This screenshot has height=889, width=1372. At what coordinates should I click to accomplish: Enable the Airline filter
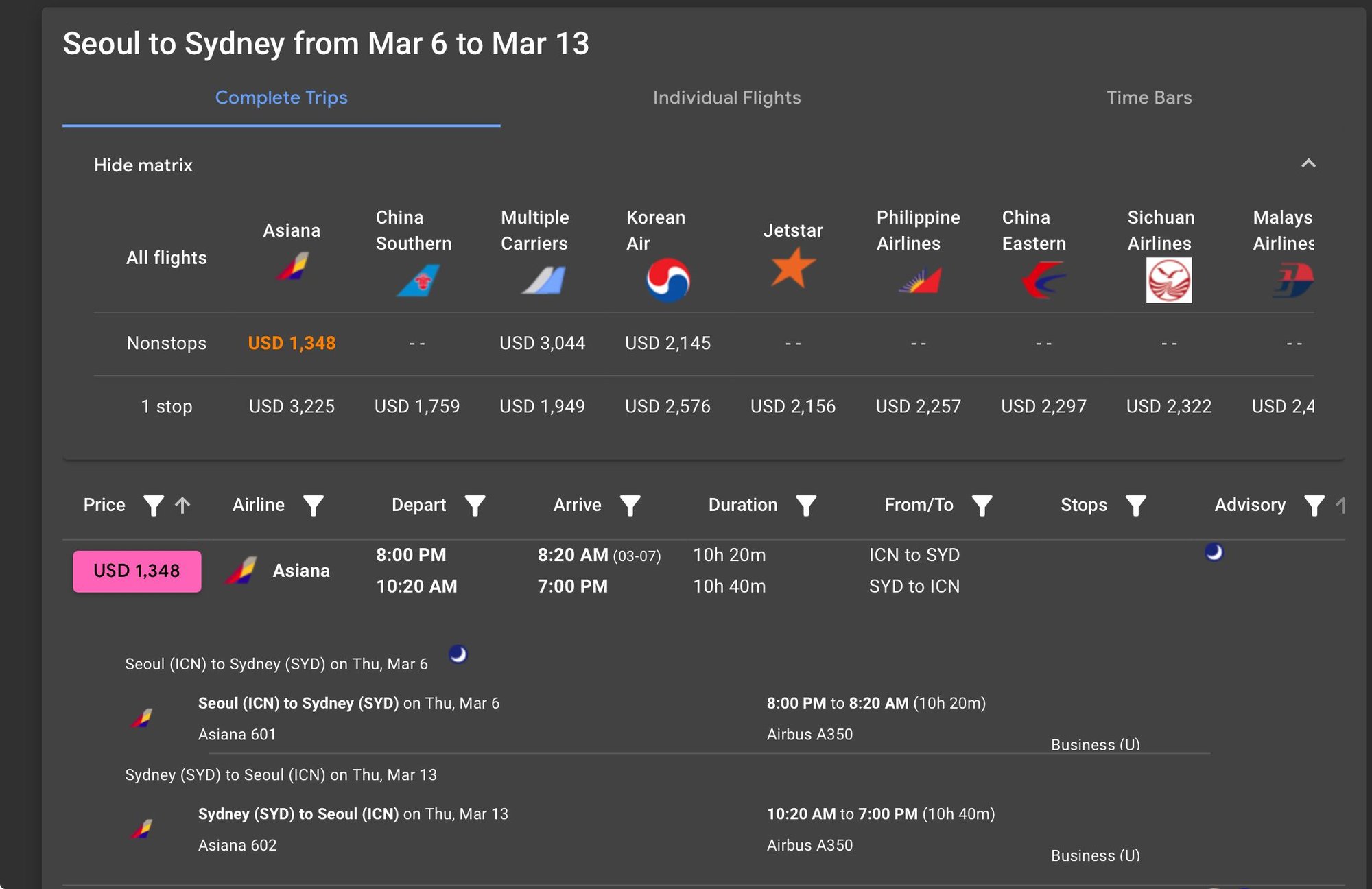(314, 506)
